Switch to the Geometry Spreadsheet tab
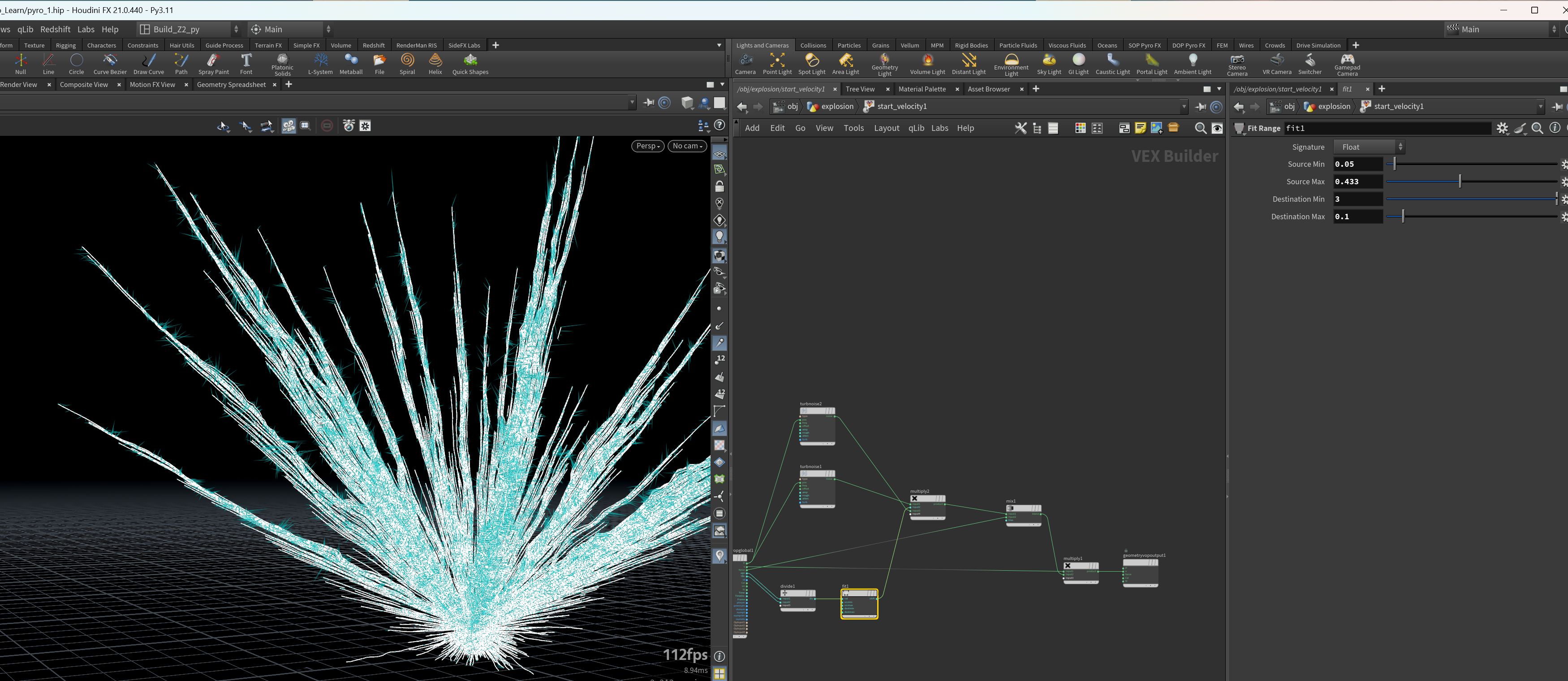 tap(231, 85)
